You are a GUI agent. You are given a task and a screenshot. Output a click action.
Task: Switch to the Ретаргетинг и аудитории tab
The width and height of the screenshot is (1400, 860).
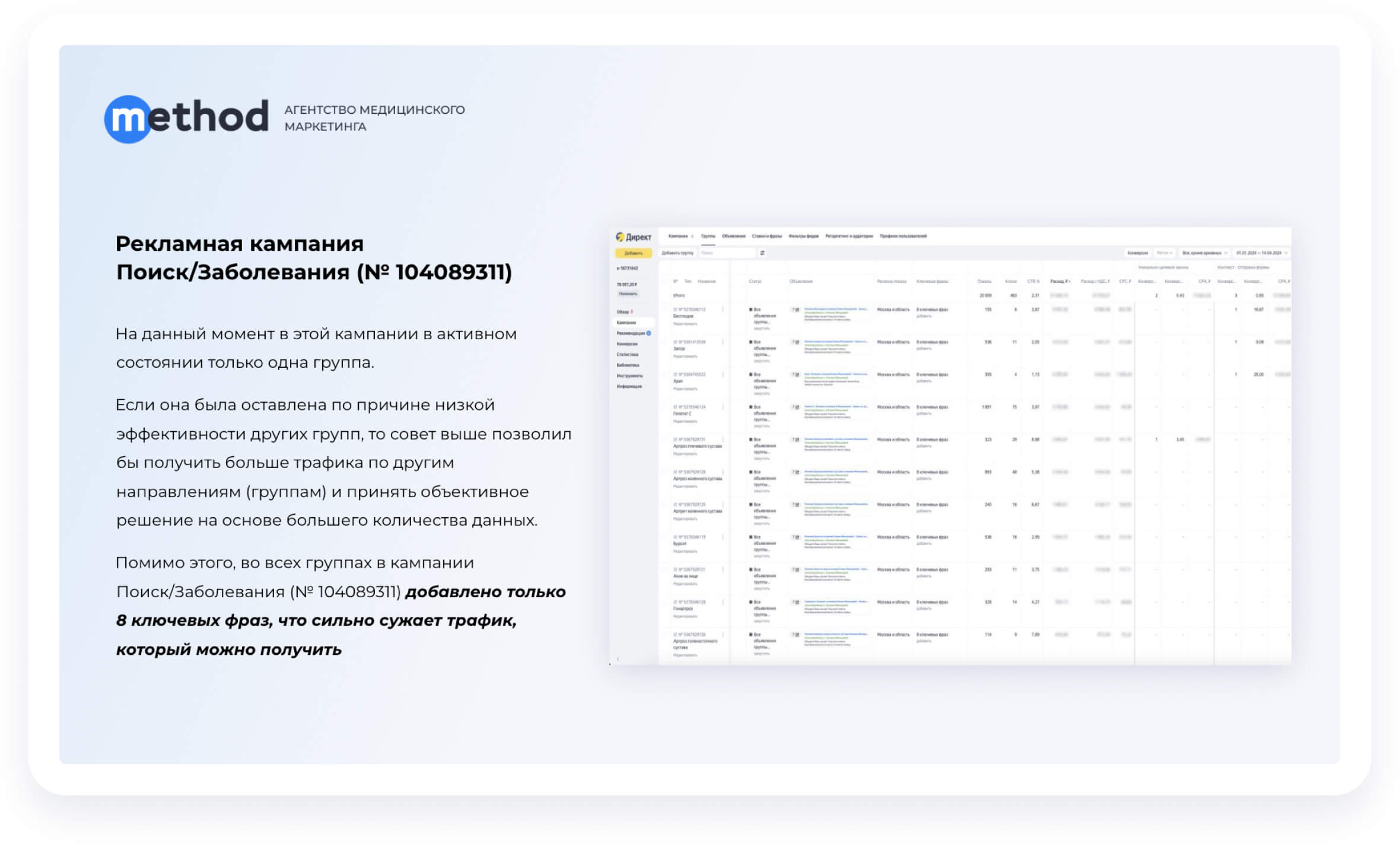click(849, 236)
